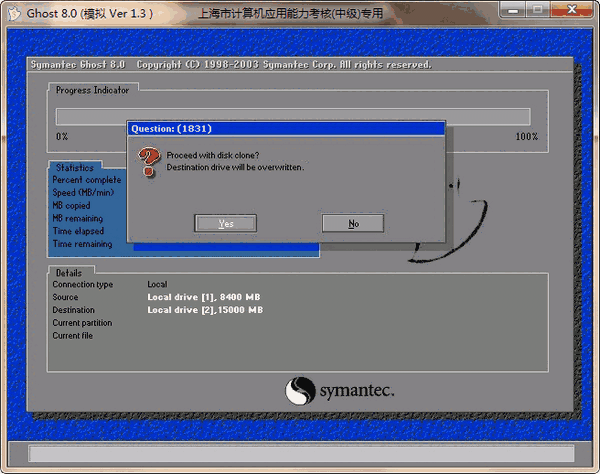
Task: Click the Destination Local drive [2] entry
Action: pyautogui.click(x=205, y=310)
